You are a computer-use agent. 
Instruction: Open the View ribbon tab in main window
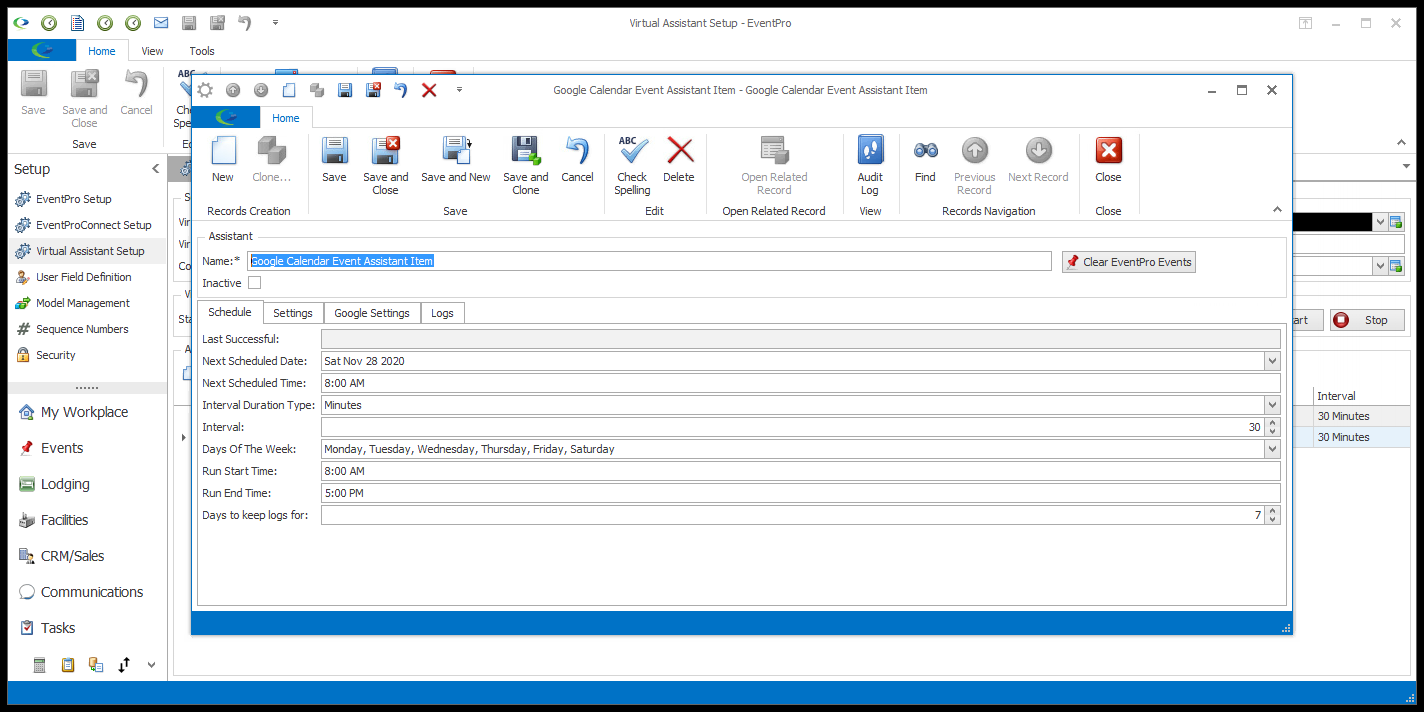click(152, 51)
